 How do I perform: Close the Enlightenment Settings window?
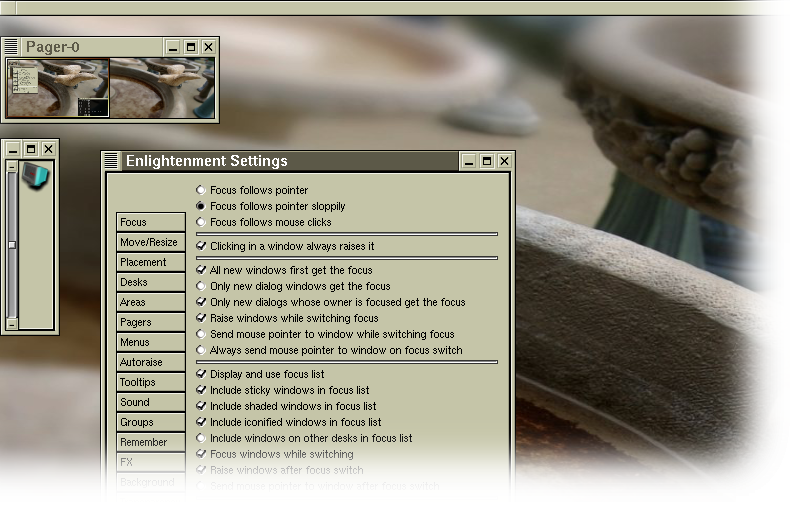pos(504,161)
